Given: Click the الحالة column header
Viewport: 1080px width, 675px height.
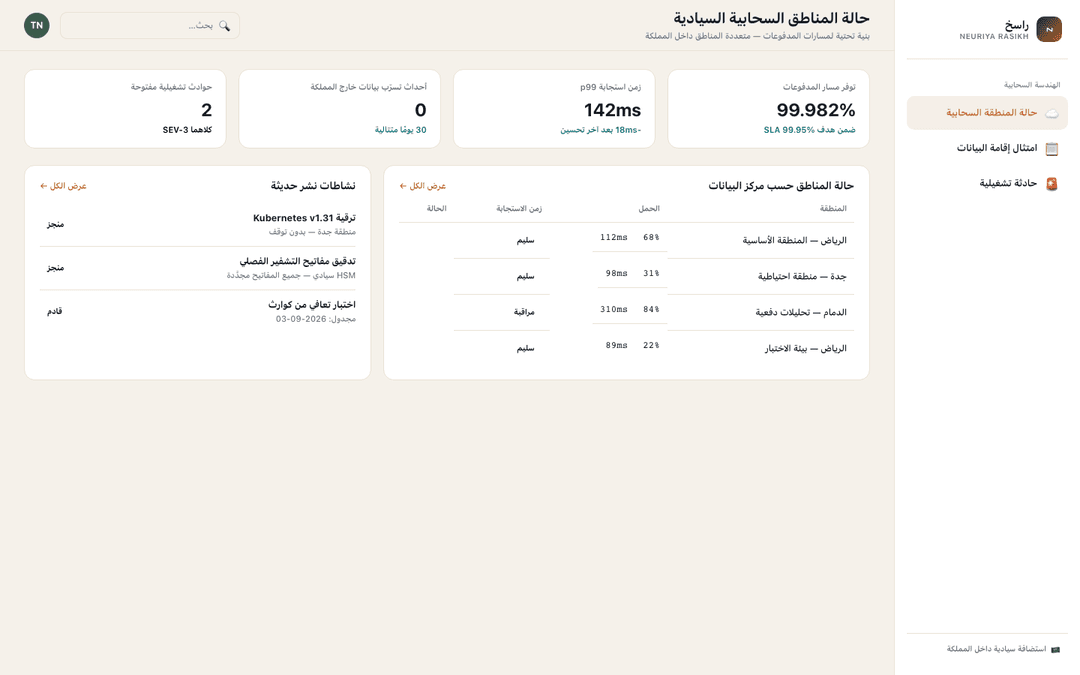Looking at the screenshot, I should coord(436,208).
